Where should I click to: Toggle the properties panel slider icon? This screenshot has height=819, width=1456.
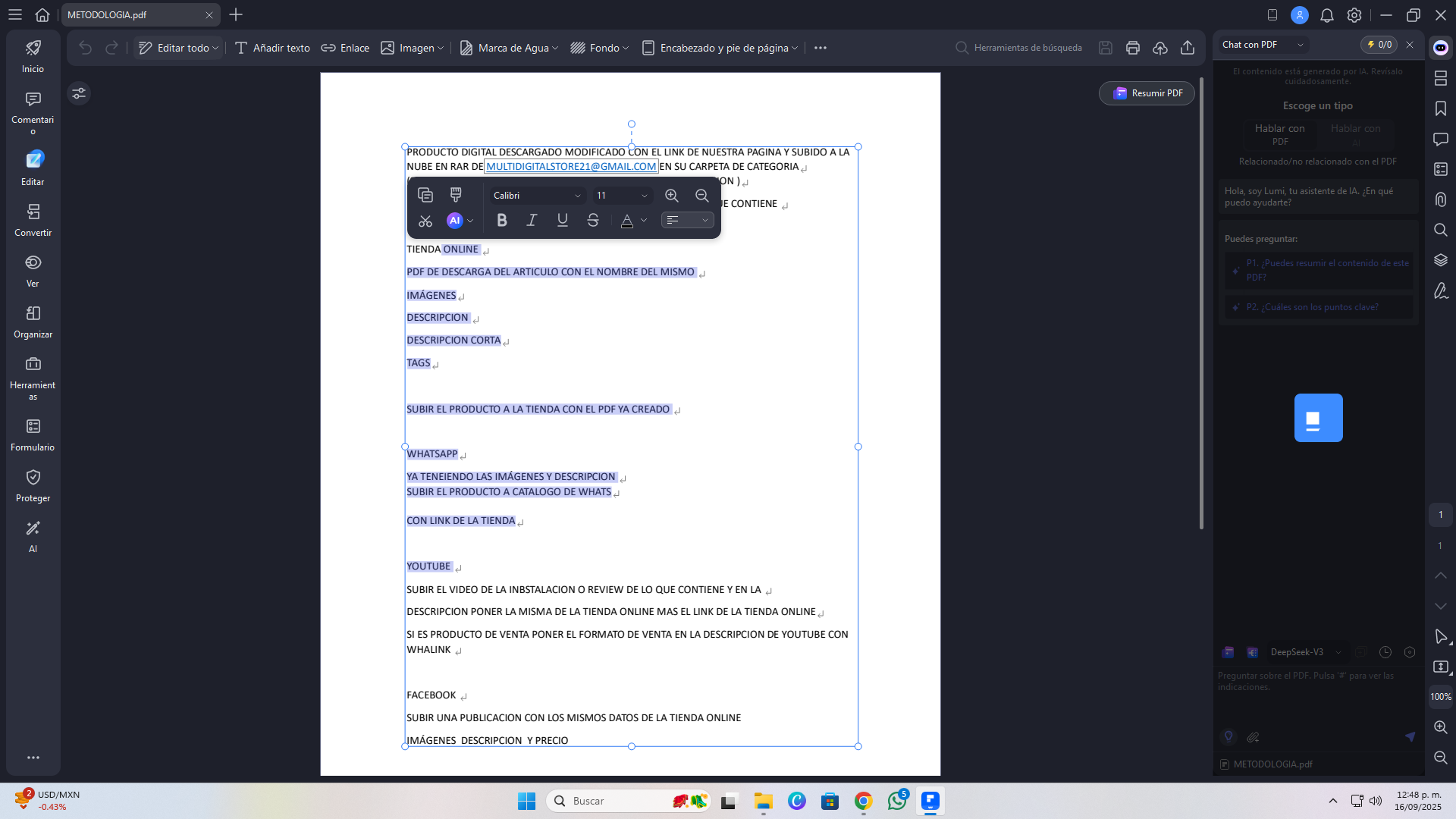(79, 93)
